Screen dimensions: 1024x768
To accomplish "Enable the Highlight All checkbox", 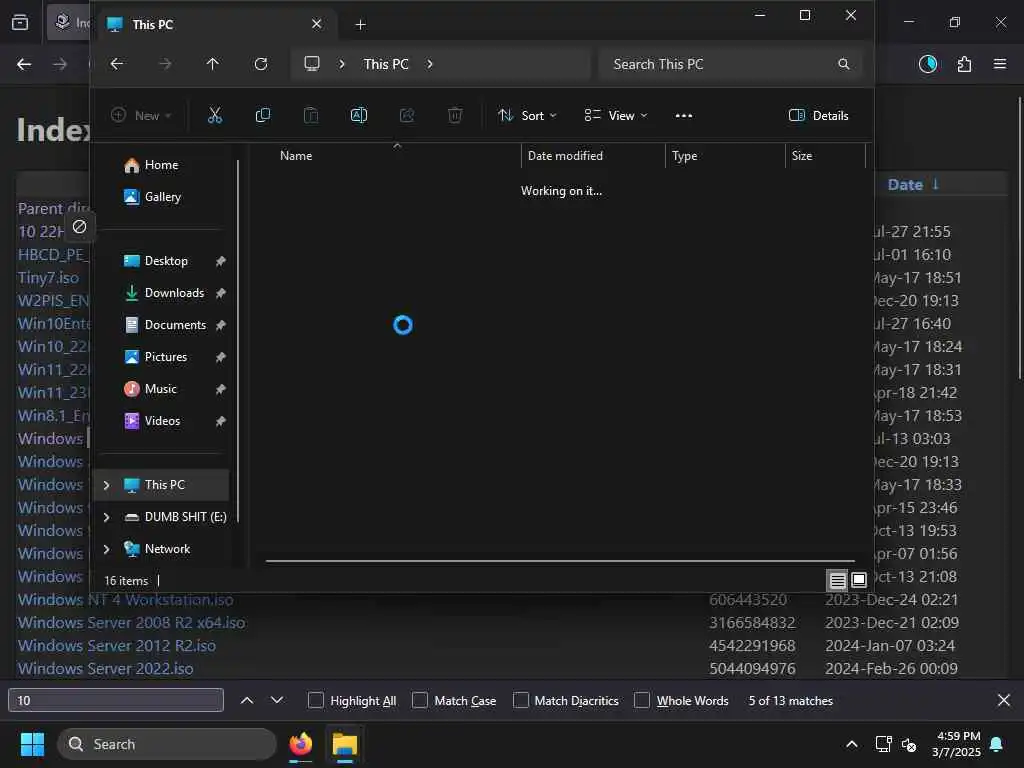I will (315, 700).
